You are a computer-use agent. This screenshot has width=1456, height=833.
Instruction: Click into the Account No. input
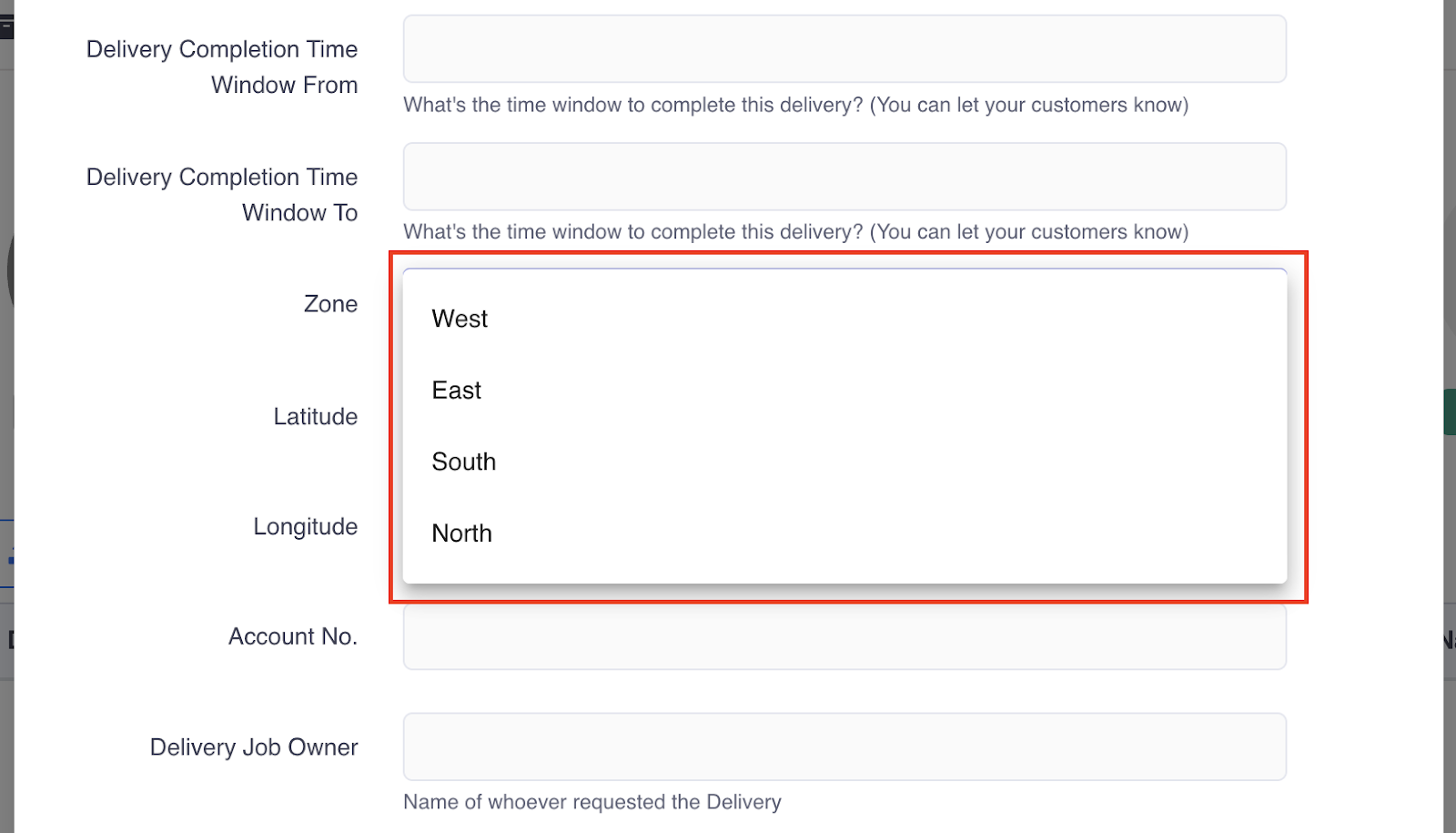844,636
